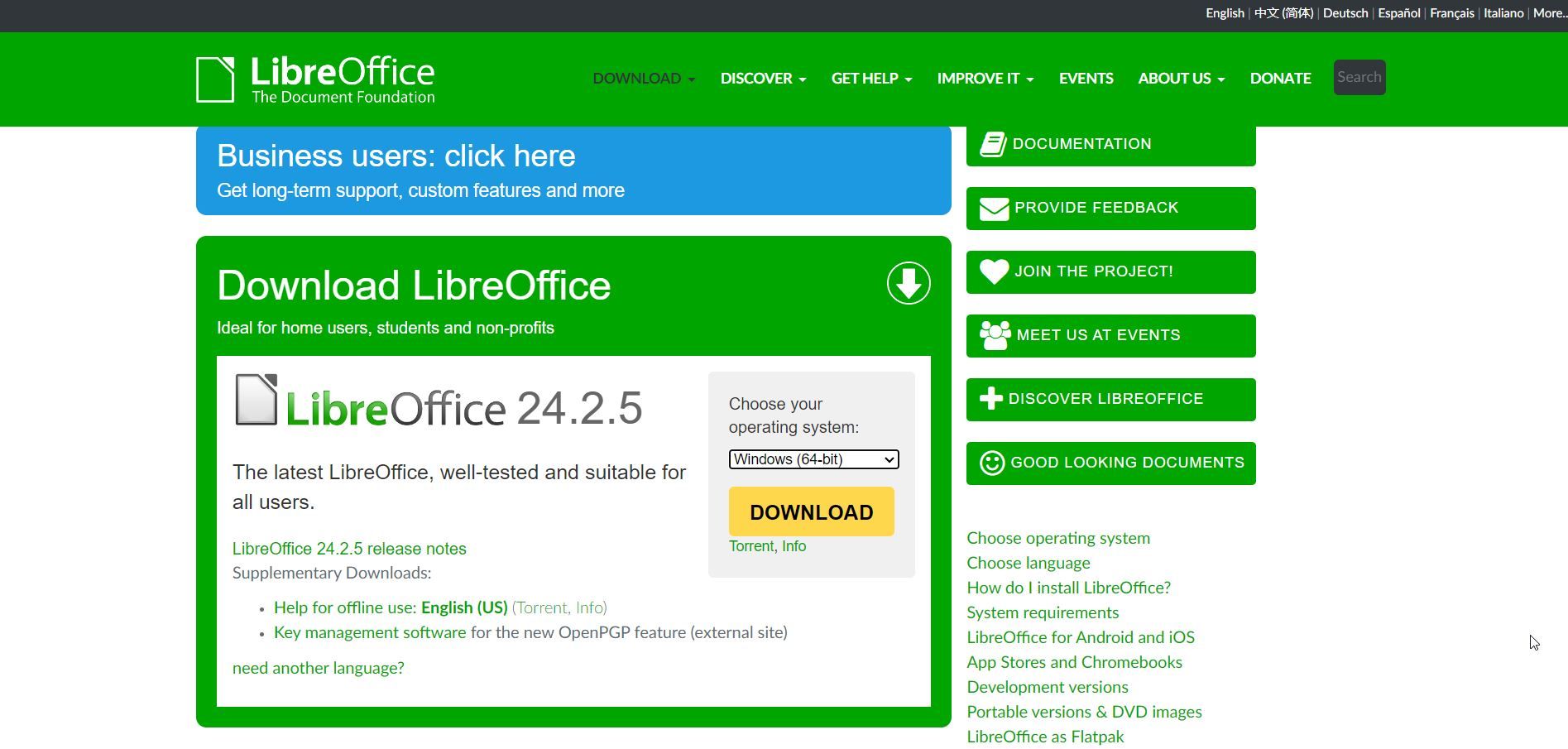The image size is (1568, 749).
Task: Open App Stores and Chromebooks link
Action: click(1075, 662)
